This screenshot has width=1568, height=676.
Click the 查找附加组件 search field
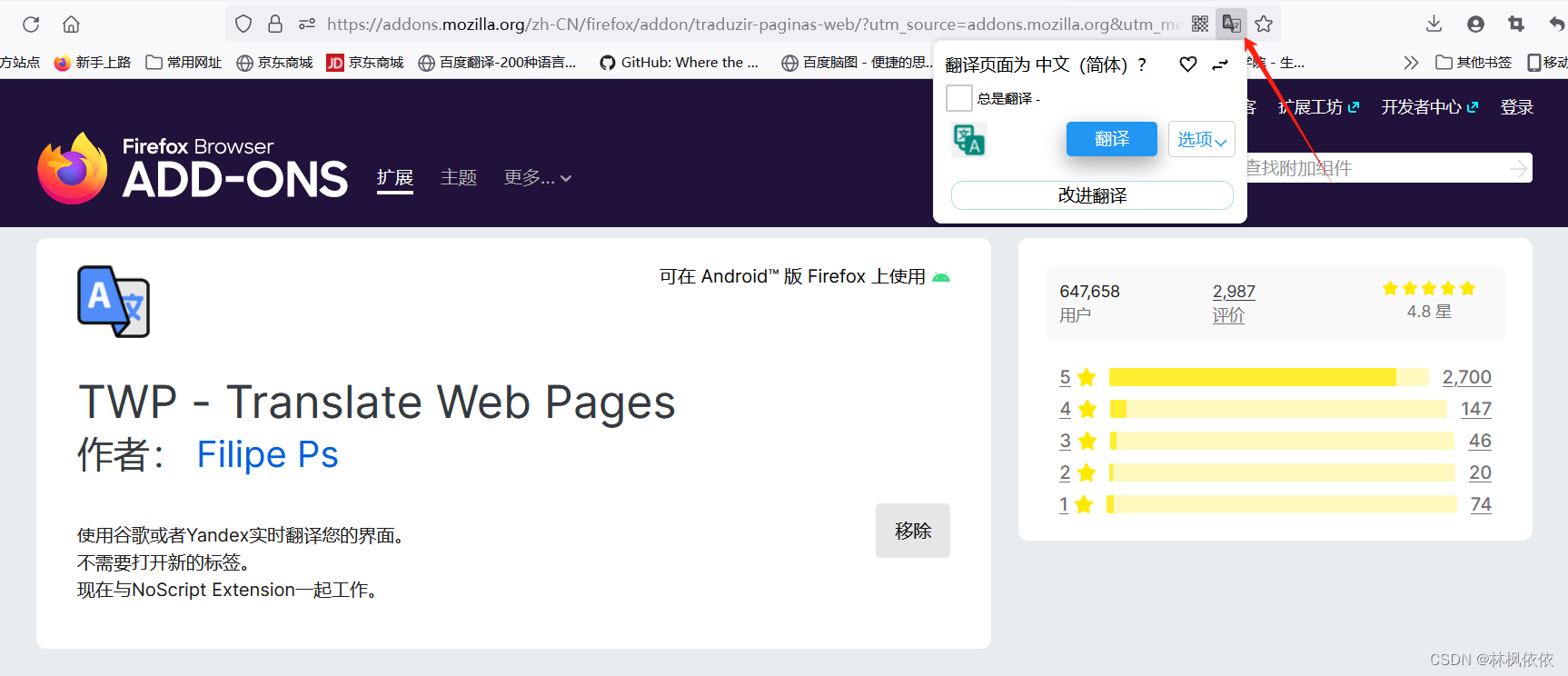point(1372,168)
